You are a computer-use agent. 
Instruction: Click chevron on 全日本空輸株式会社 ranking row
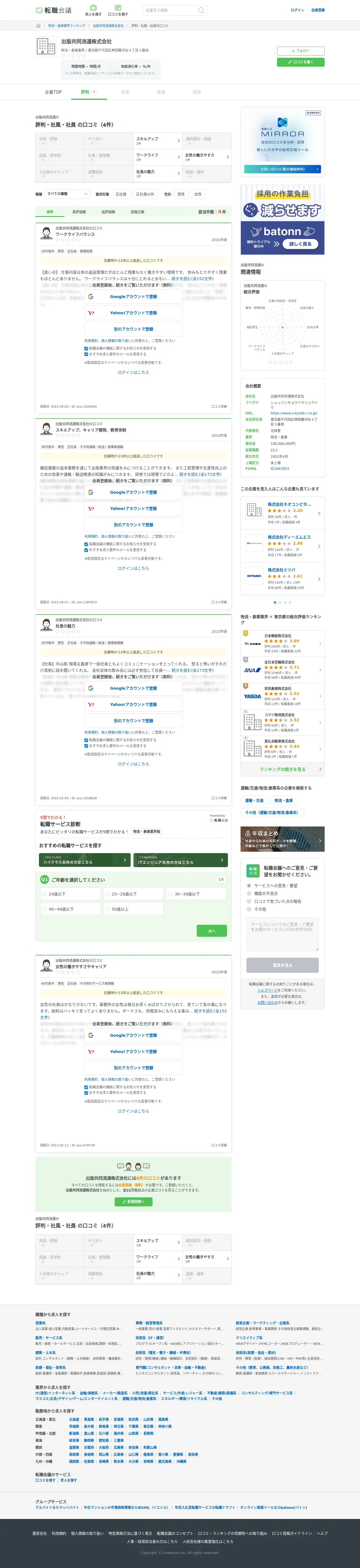[320, 670]
